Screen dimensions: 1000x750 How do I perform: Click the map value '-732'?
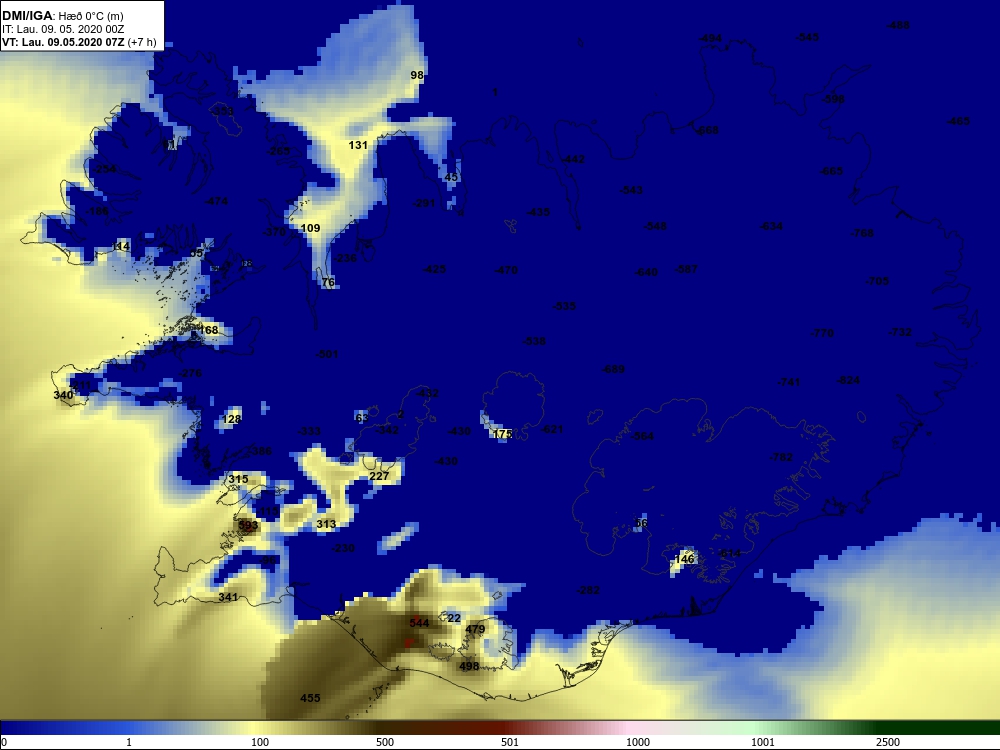(900, 332)
